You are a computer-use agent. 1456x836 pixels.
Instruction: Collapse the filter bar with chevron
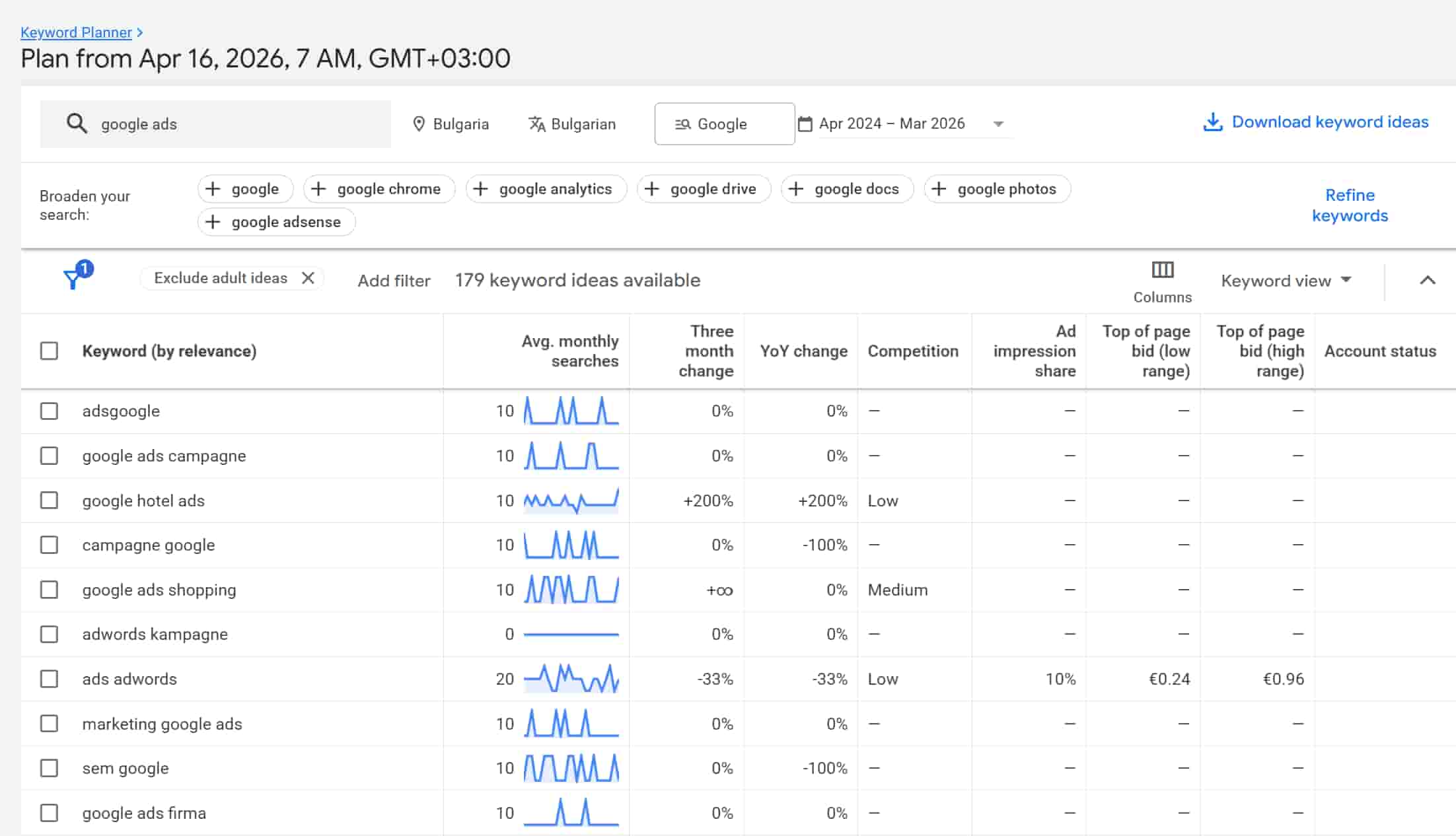1428,280
